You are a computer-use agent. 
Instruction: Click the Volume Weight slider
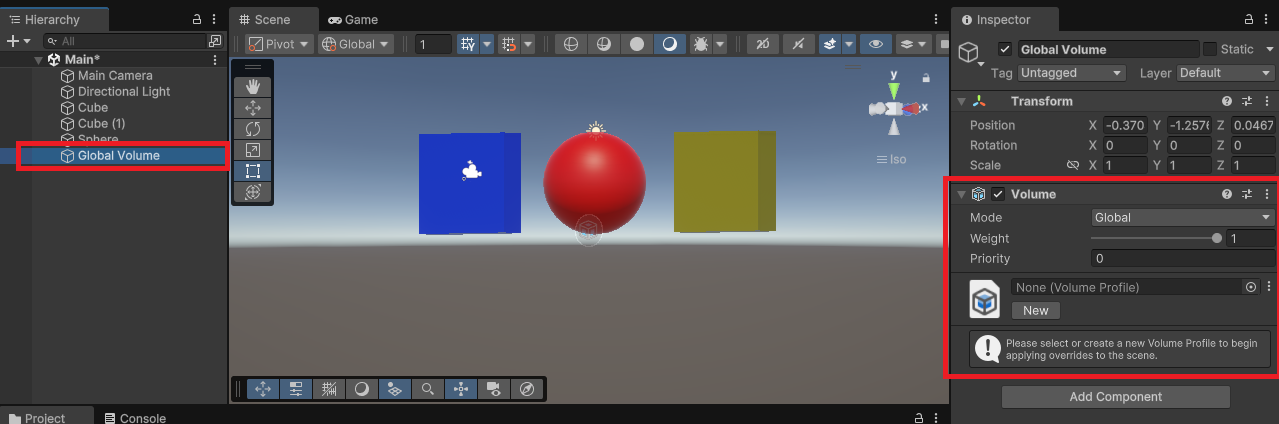1156,238
